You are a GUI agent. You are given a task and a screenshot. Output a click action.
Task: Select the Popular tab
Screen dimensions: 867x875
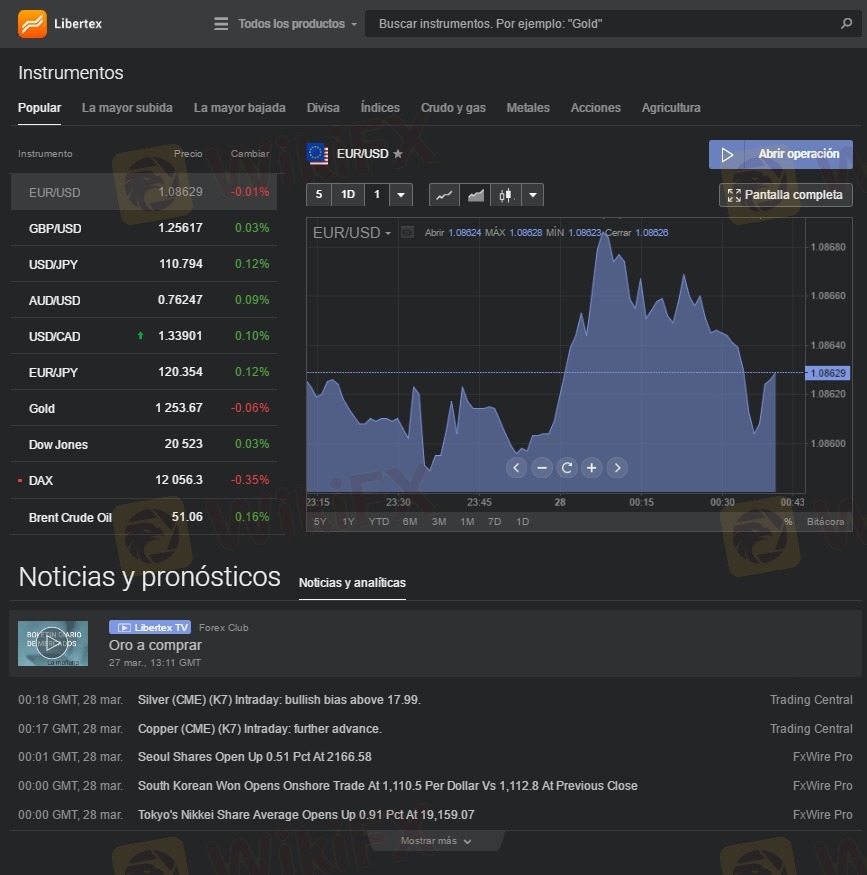point(40,108)
